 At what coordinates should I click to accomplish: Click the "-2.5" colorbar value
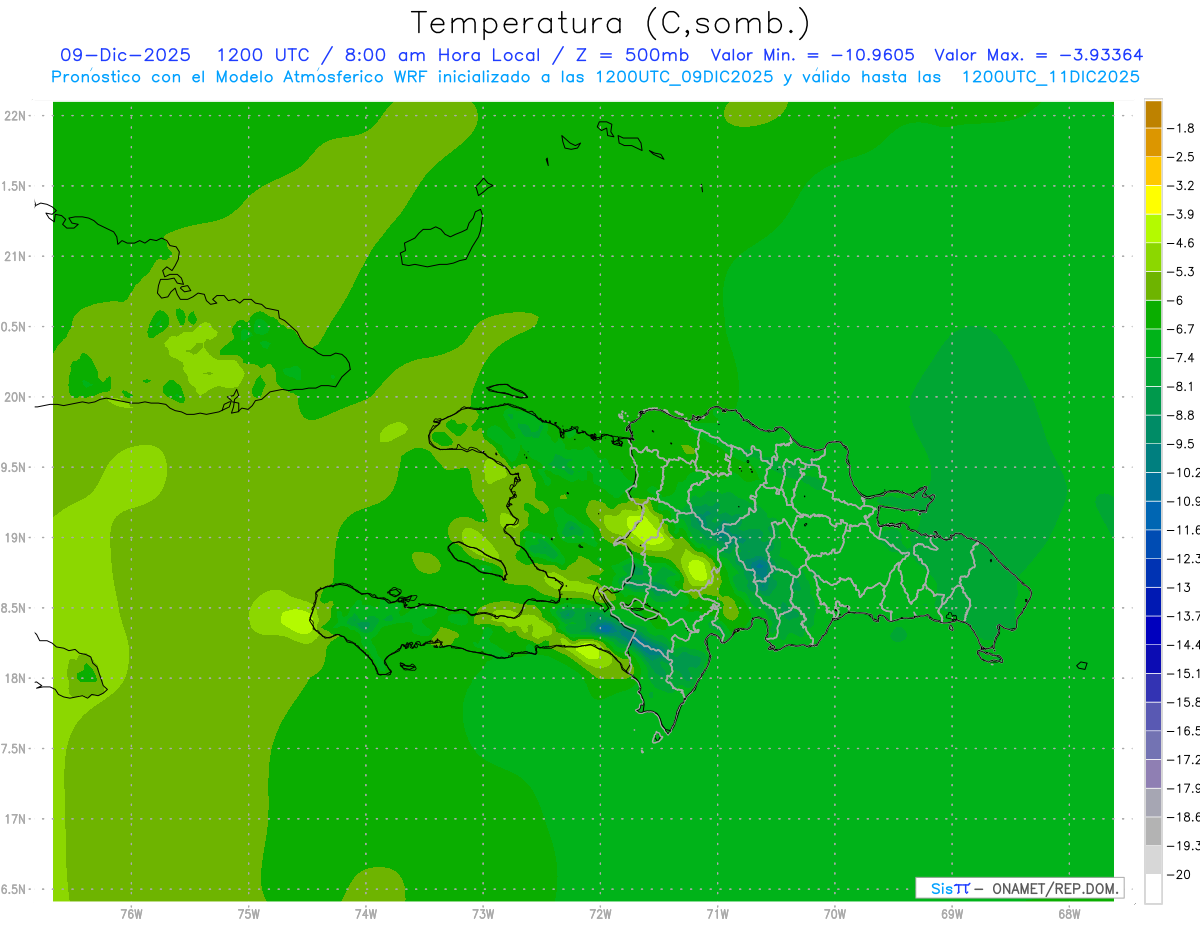click(1181, 157)
